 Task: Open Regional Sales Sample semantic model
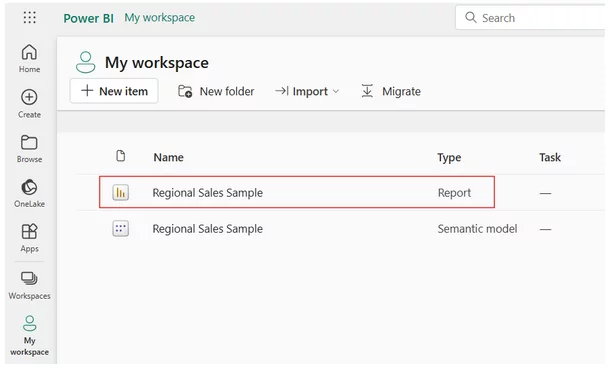point(208,229)
